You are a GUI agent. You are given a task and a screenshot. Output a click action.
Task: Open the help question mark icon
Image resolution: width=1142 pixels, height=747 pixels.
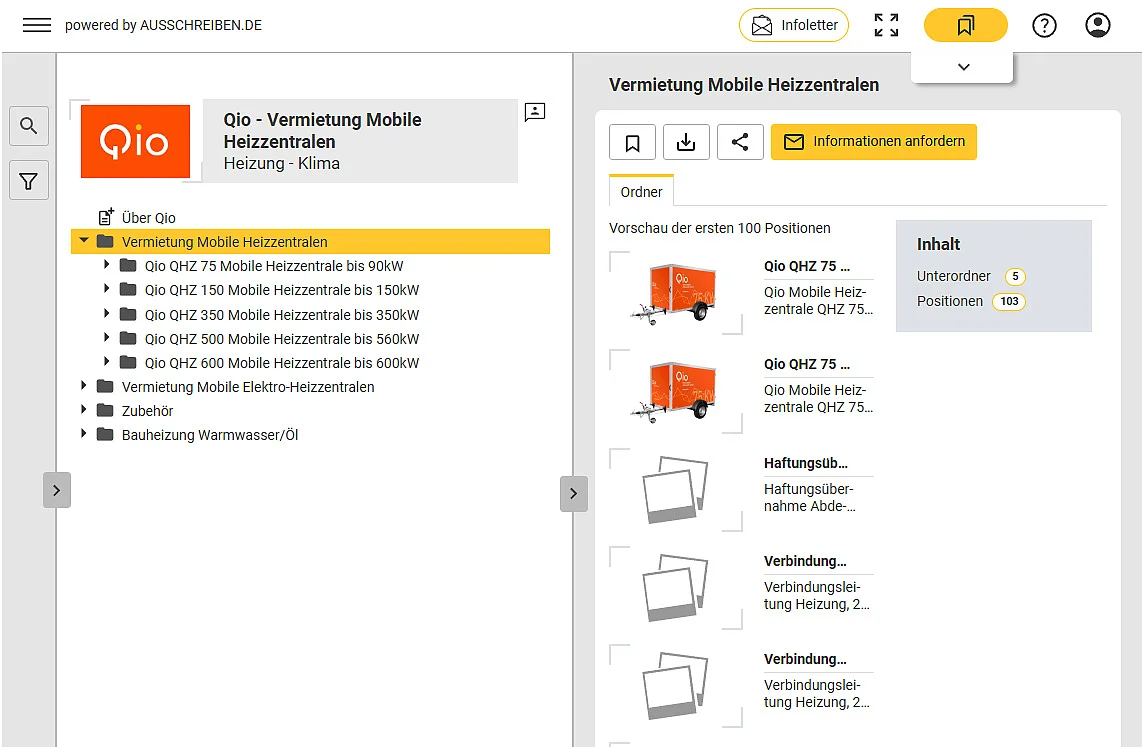point(1044,25)
